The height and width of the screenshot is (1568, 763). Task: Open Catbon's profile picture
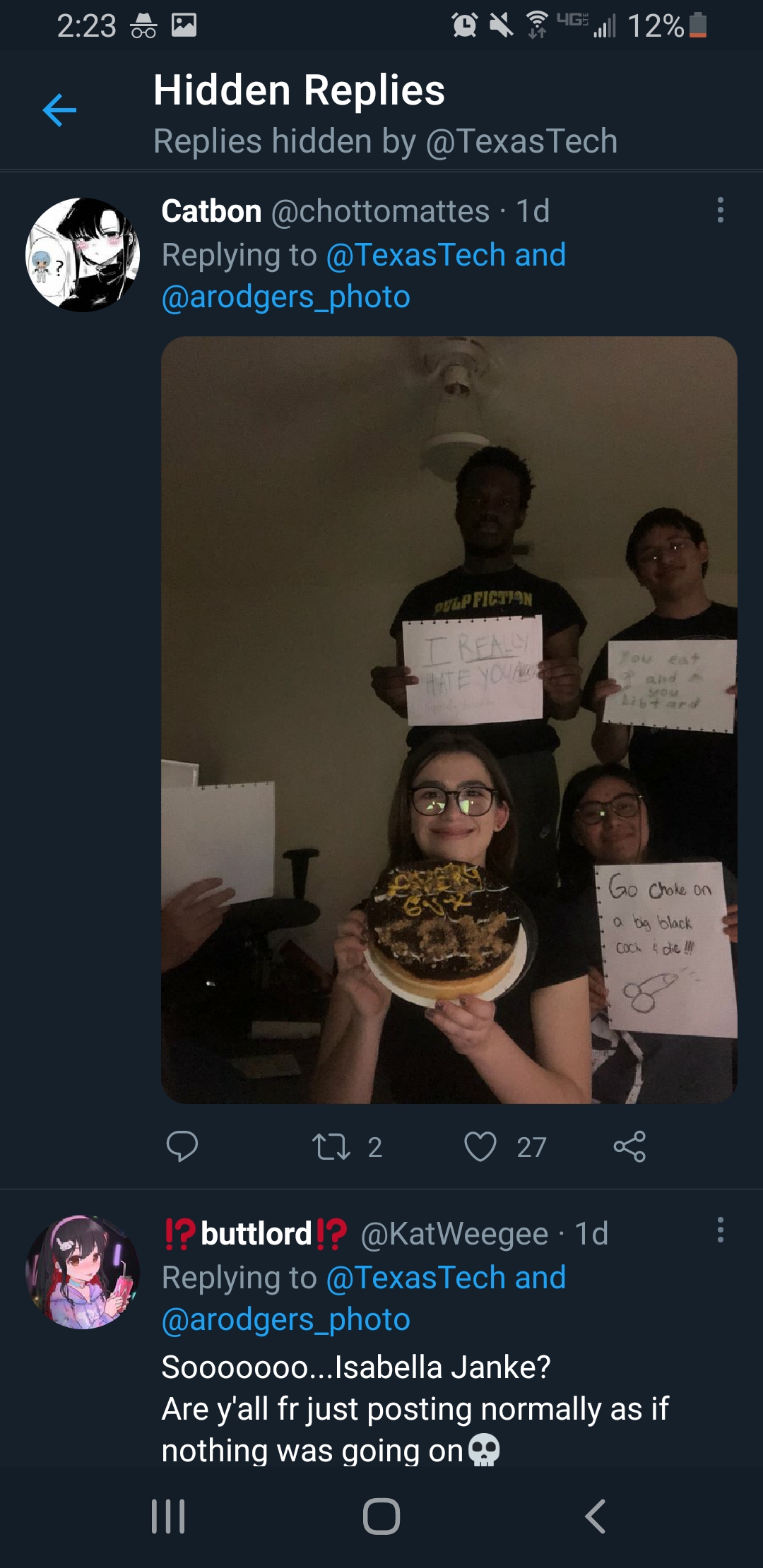tap(83, 255)
